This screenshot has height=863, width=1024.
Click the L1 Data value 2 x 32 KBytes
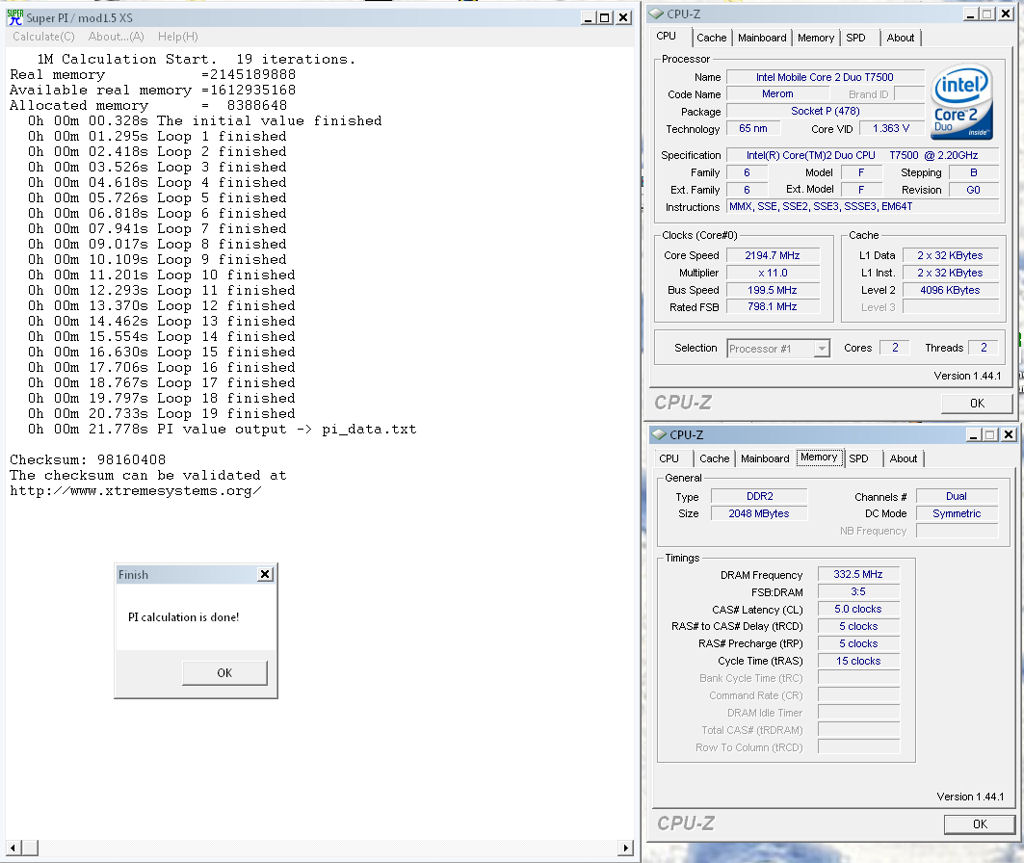pos(950,255)
